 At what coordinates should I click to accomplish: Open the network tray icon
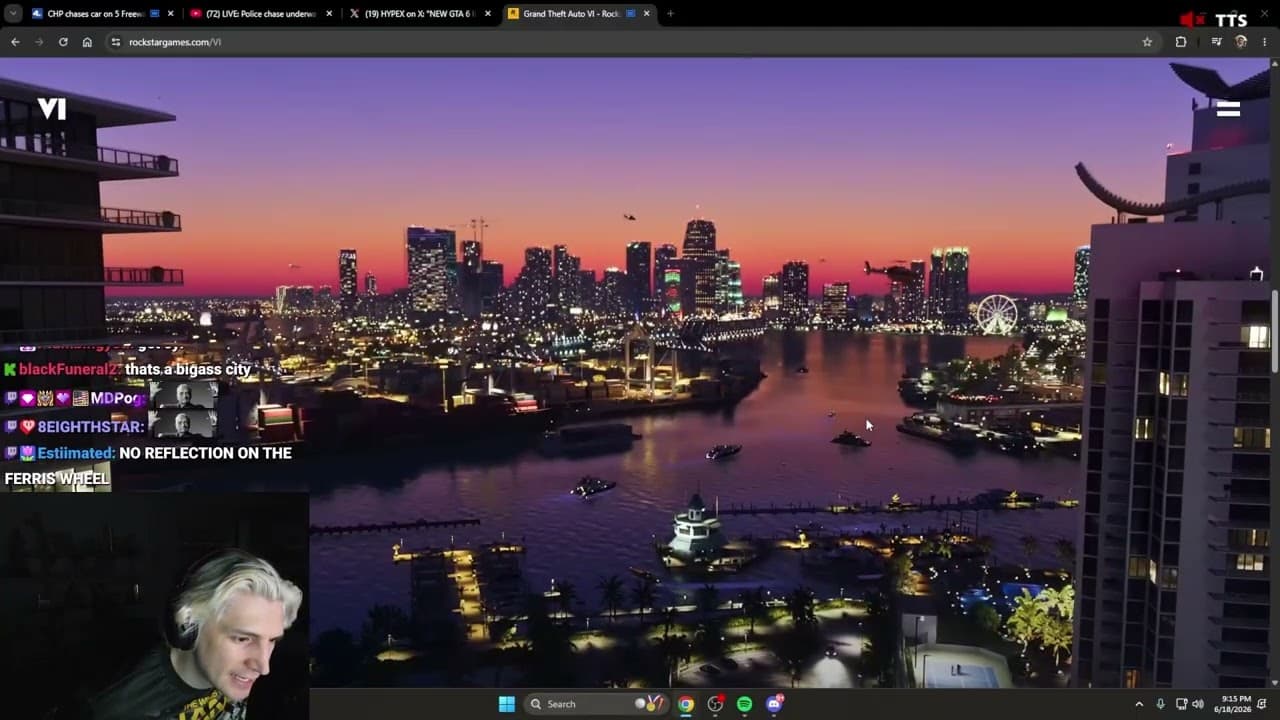click(x=1181, y=704)
